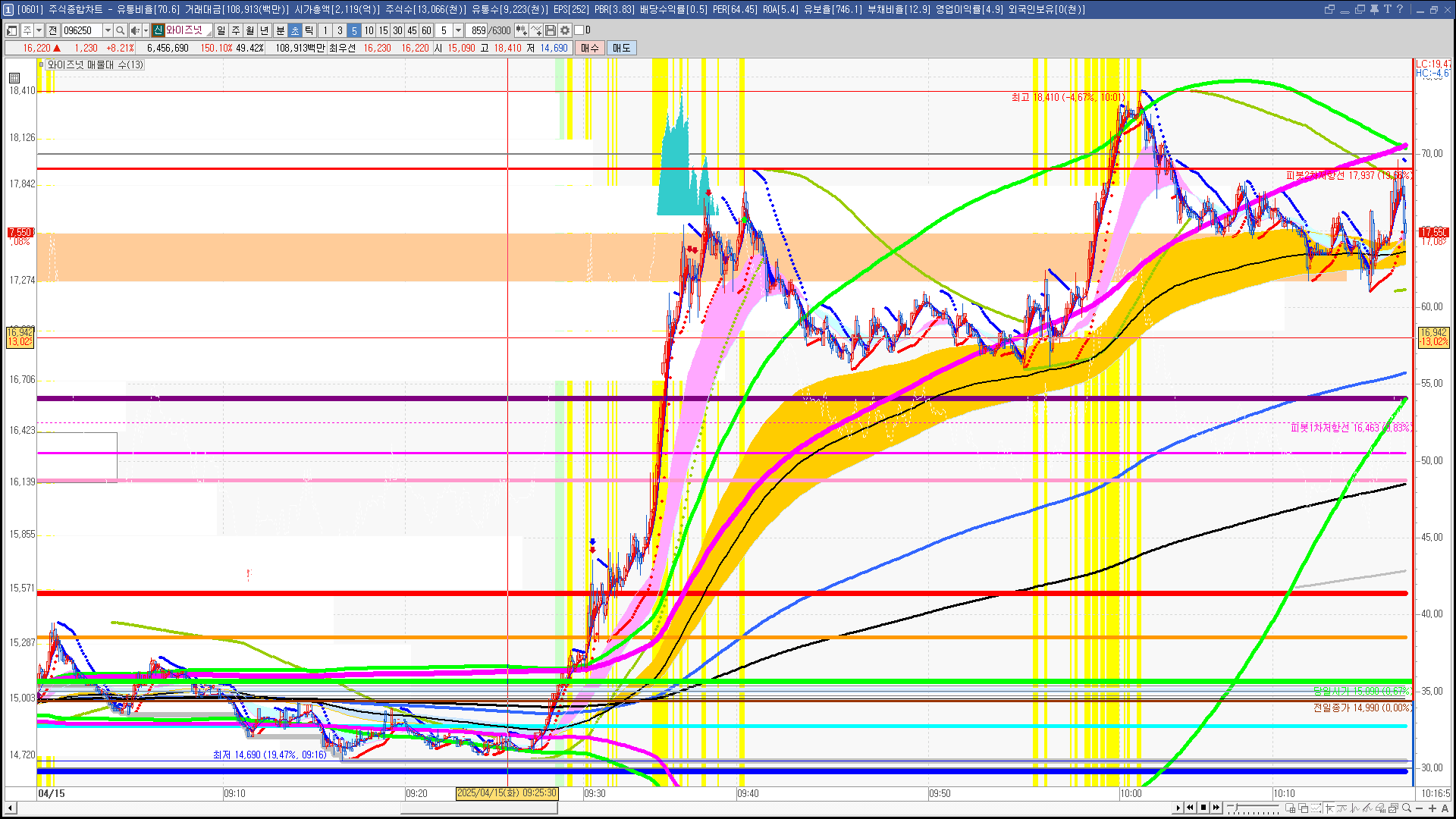This screenshot has width=1456, height=819.
Task: Select the 분 (minute) period button
Action: (x=280, y=30)
